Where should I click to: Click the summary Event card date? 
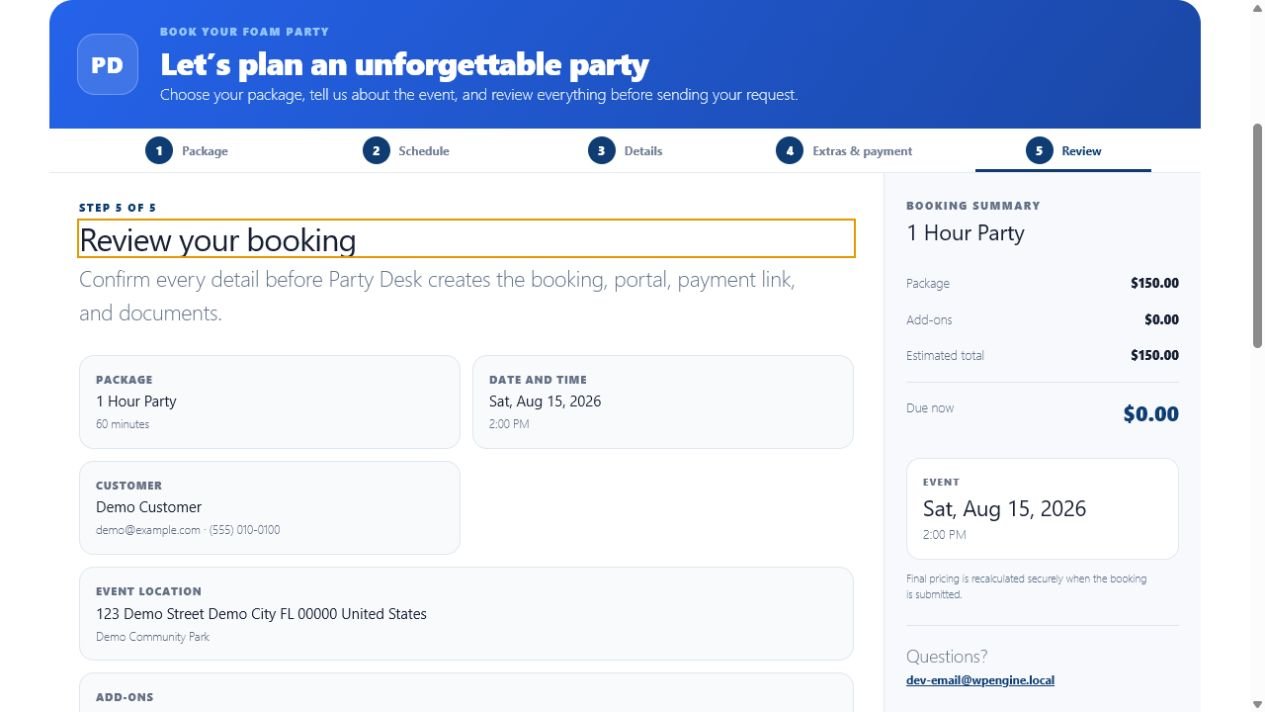[x=1004, y=508]
